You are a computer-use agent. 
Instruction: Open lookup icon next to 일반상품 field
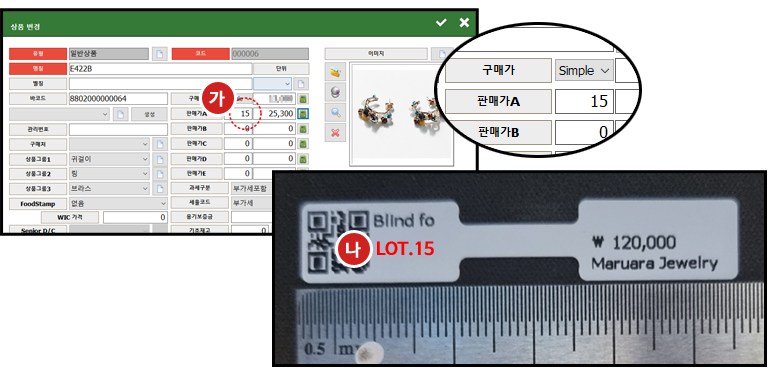(159, 54)
